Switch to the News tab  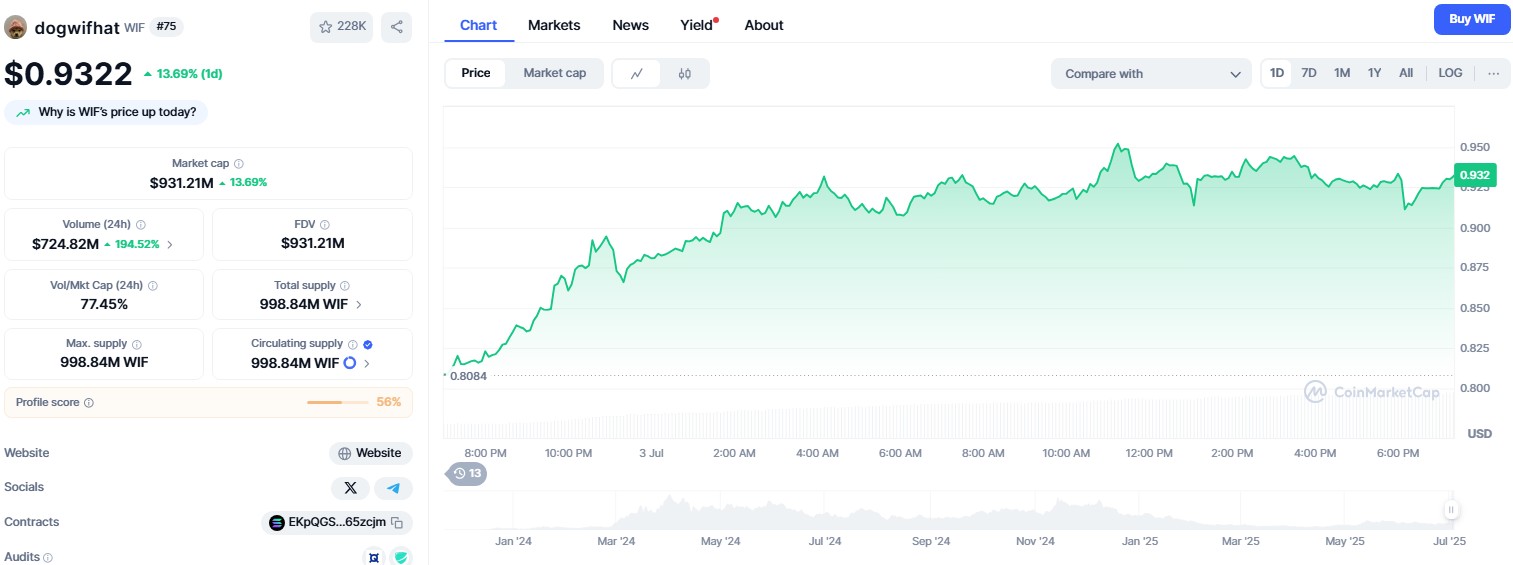click(630, 25)
